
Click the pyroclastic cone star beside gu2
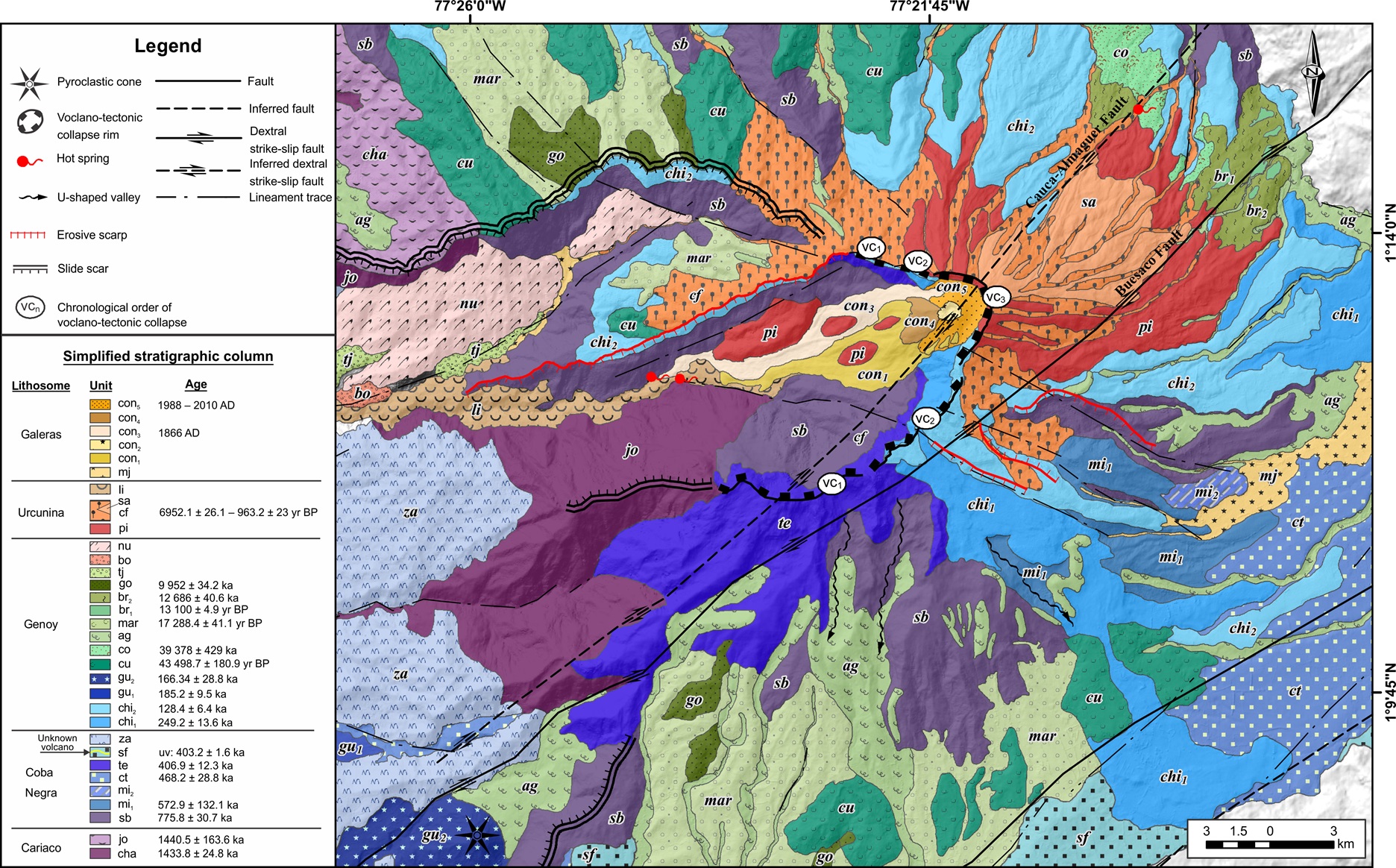pos(477,835)
